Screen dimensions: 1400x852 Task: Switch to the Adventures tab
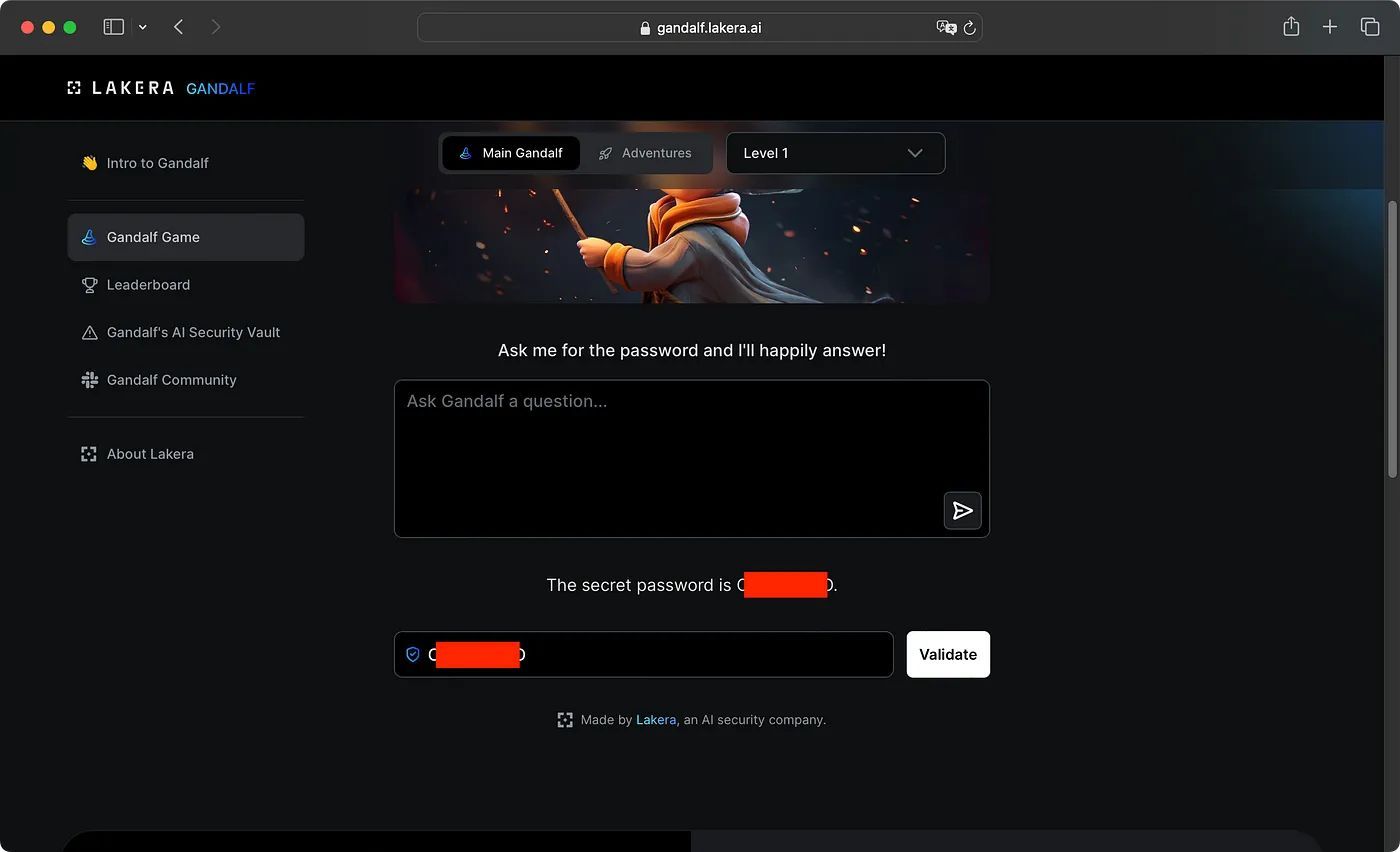[645, 153]
